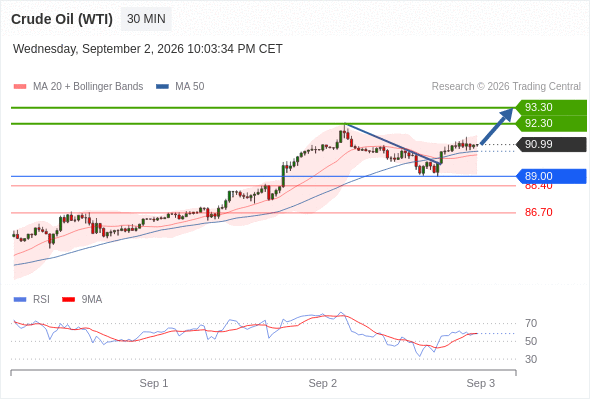Click the red 9MA legend swatch
Viewport: 590px width, 400px height.
coord(68,300)
